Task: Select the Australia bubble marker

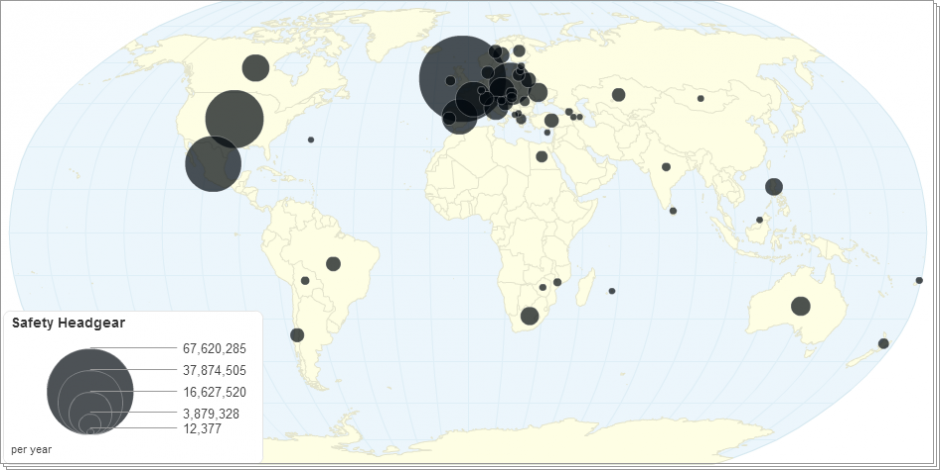Action: click(x=800, y=306)
